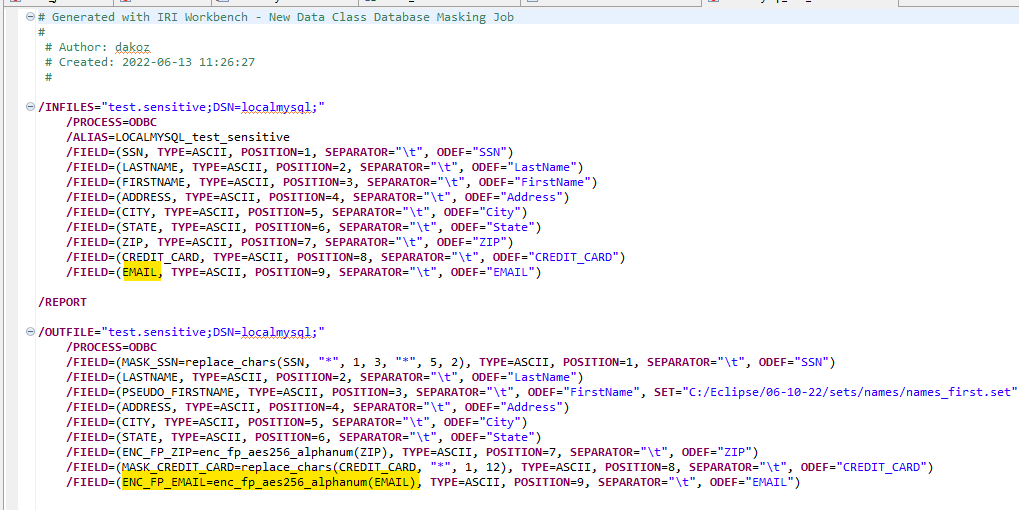Screen dimensions: 1019x510
Task: Click output LASTNAME field under /OUTFILE
Action: tap(324, 377)
